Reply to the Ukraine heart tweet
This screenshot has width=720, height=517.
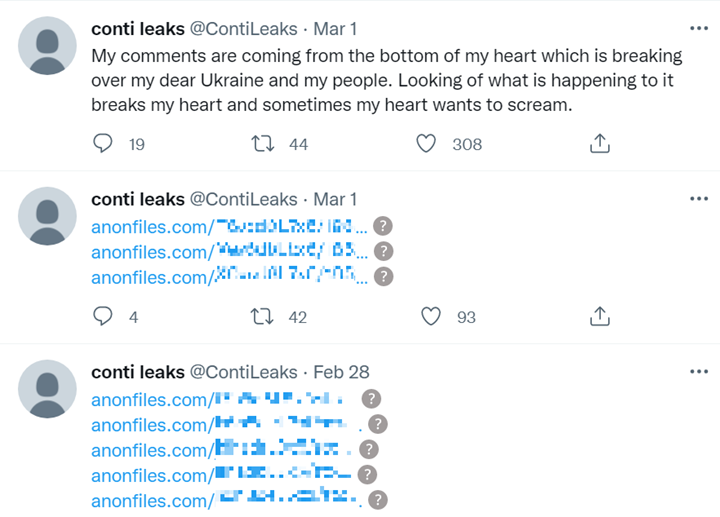(103, 143)
